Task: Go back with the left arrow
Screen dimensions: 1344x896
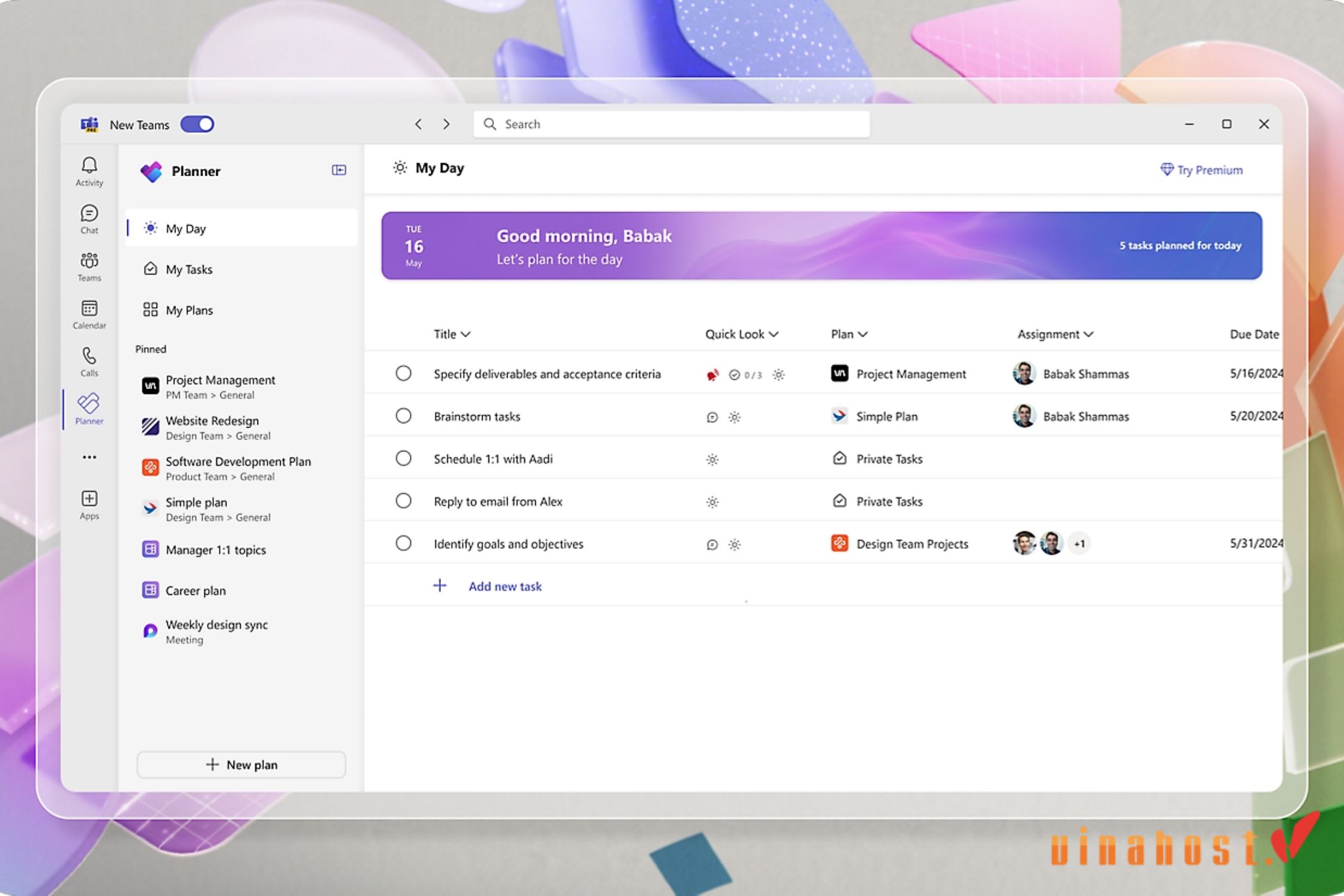Action: (418, 124)
